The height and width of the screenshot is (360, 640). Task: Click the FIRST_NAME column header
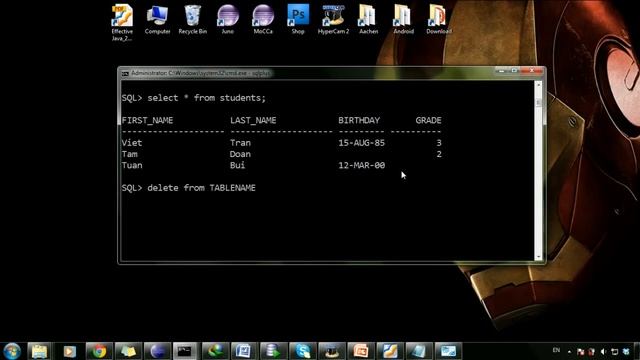[x=147, y=120]
